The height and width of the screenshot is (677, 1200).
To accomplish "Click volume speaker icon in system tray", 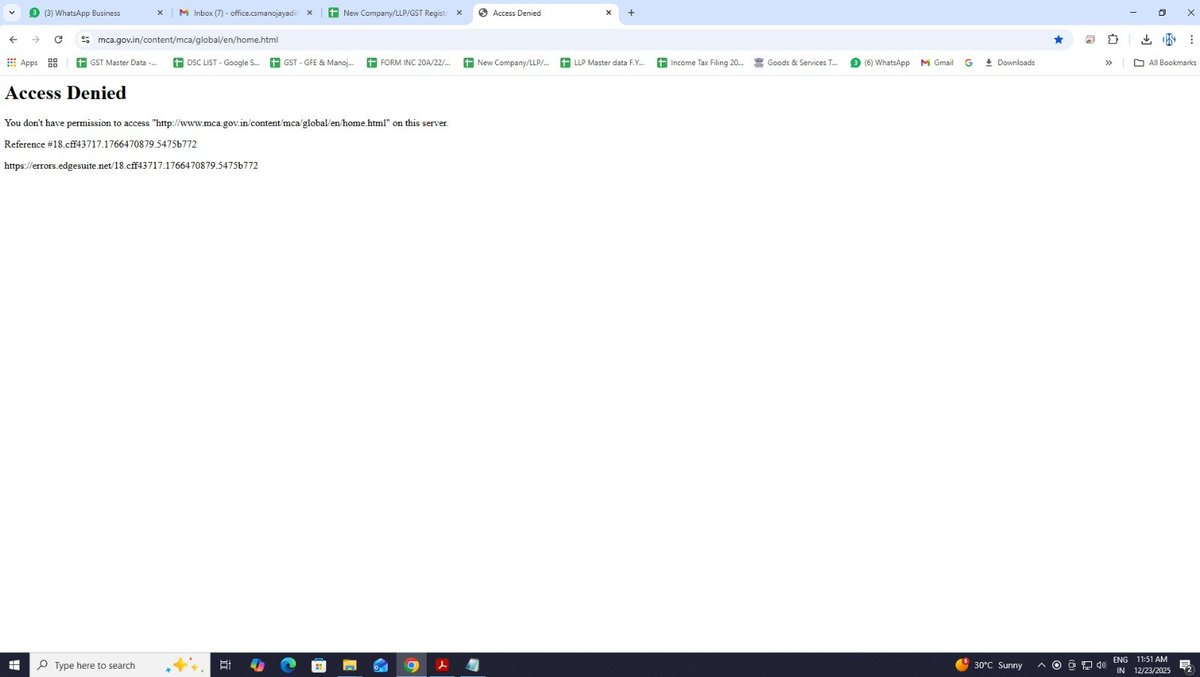I will point(1101,665).
